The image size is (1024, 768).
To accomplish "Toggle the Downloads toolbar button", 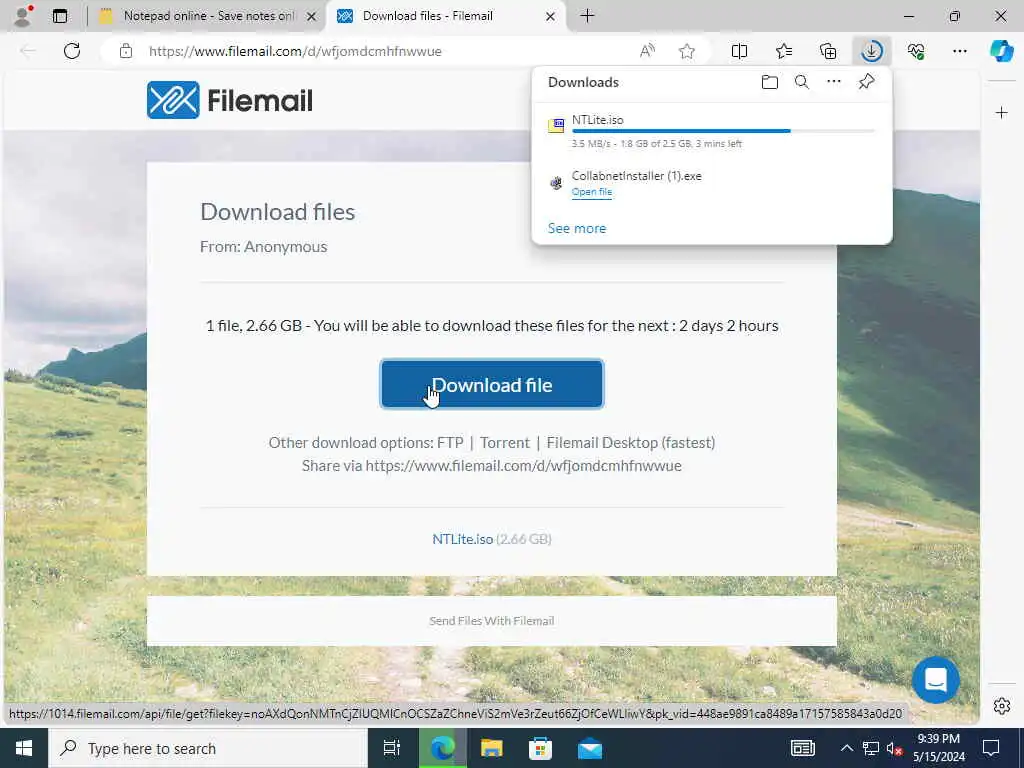I will click(872, 51).
